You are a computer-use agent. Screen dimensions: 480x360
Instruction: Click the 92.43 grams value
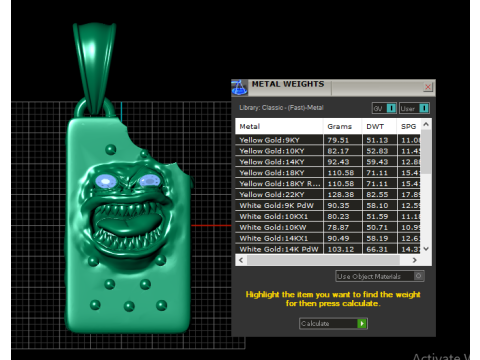[x=338, y=162]
